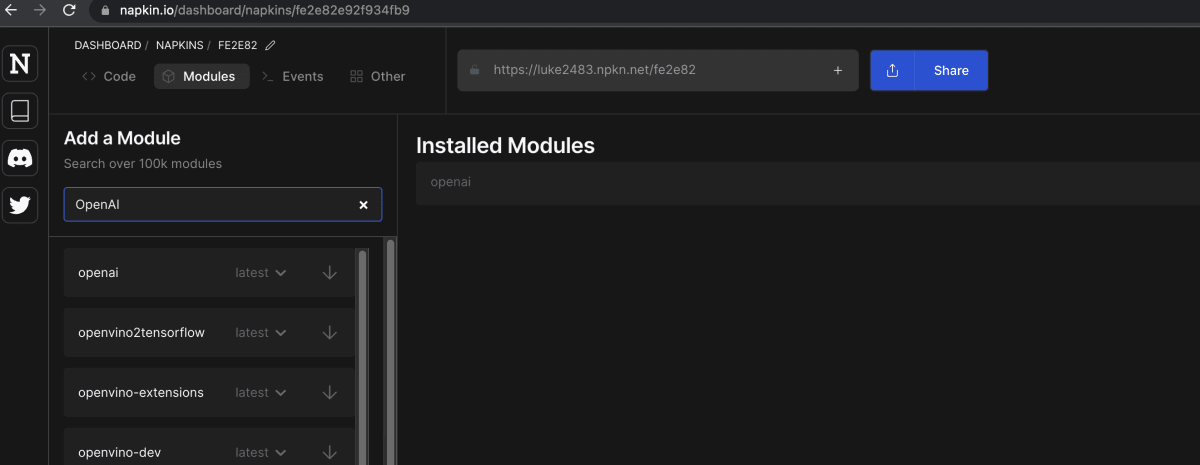
Task: Click the Search over 100k modules text
Action: [x=143, y=163]
